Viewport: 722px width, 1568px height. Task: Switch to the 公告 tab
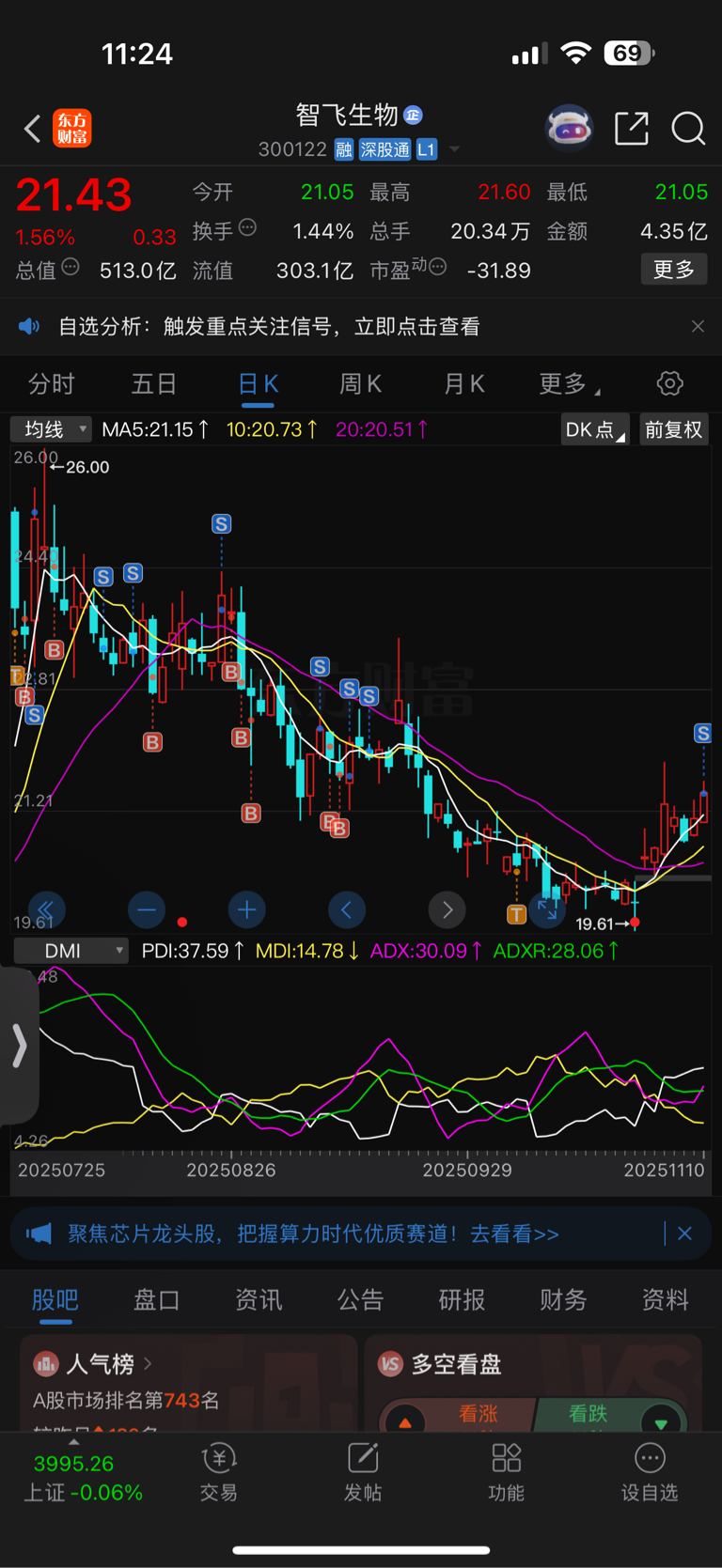pos(360,1300)
